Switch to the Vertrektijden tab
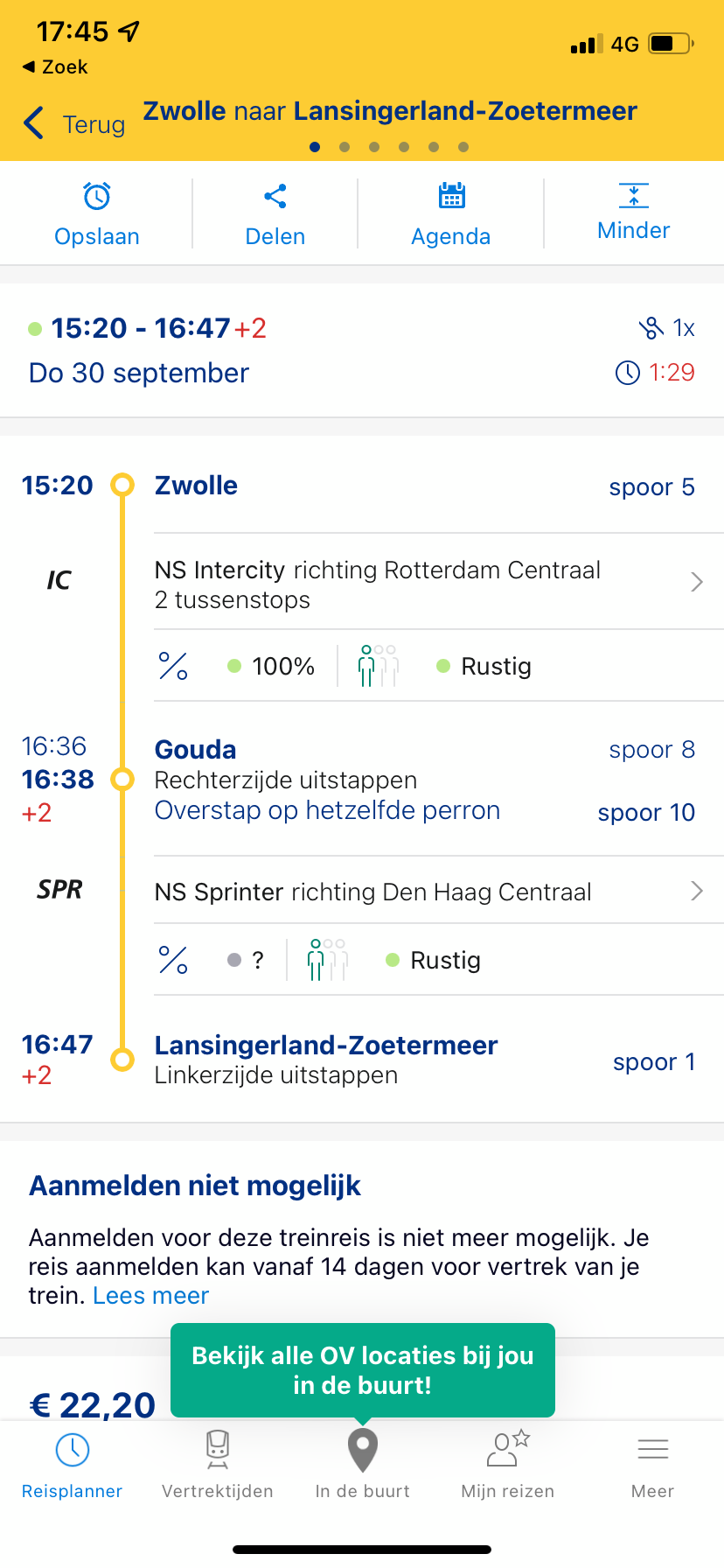The width and height of the screenshot is (724, 1568). [218, 1466]
